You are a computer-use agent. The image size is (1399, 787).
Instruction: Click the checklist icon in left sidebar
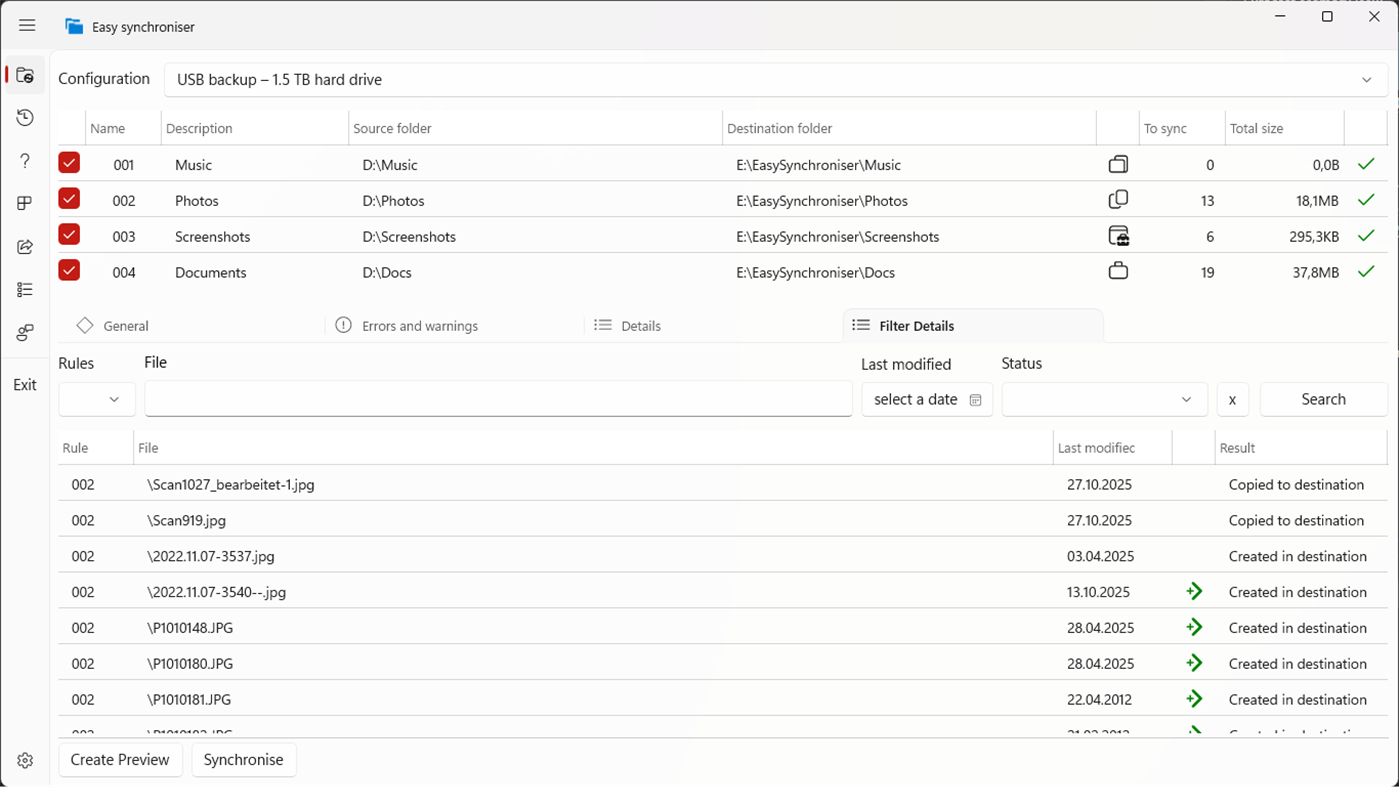tap(25, 290)
